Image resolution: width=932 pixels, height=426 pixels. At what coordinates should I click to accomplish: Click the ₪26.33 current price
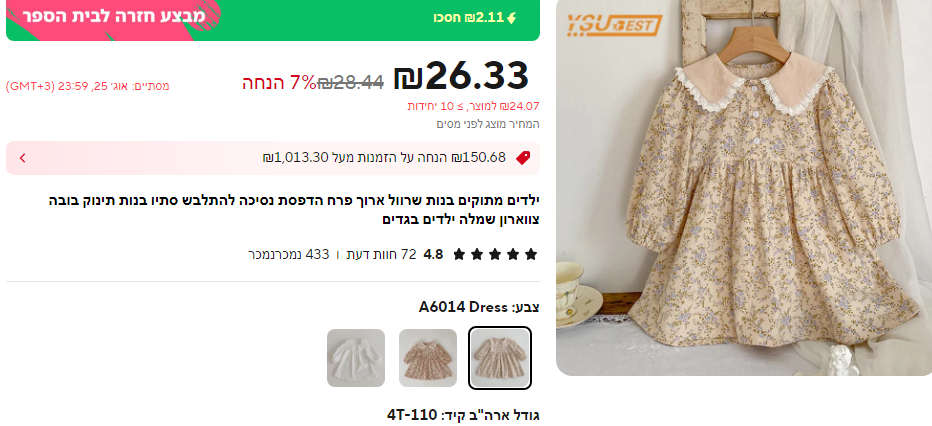click(x=461, y=76)
